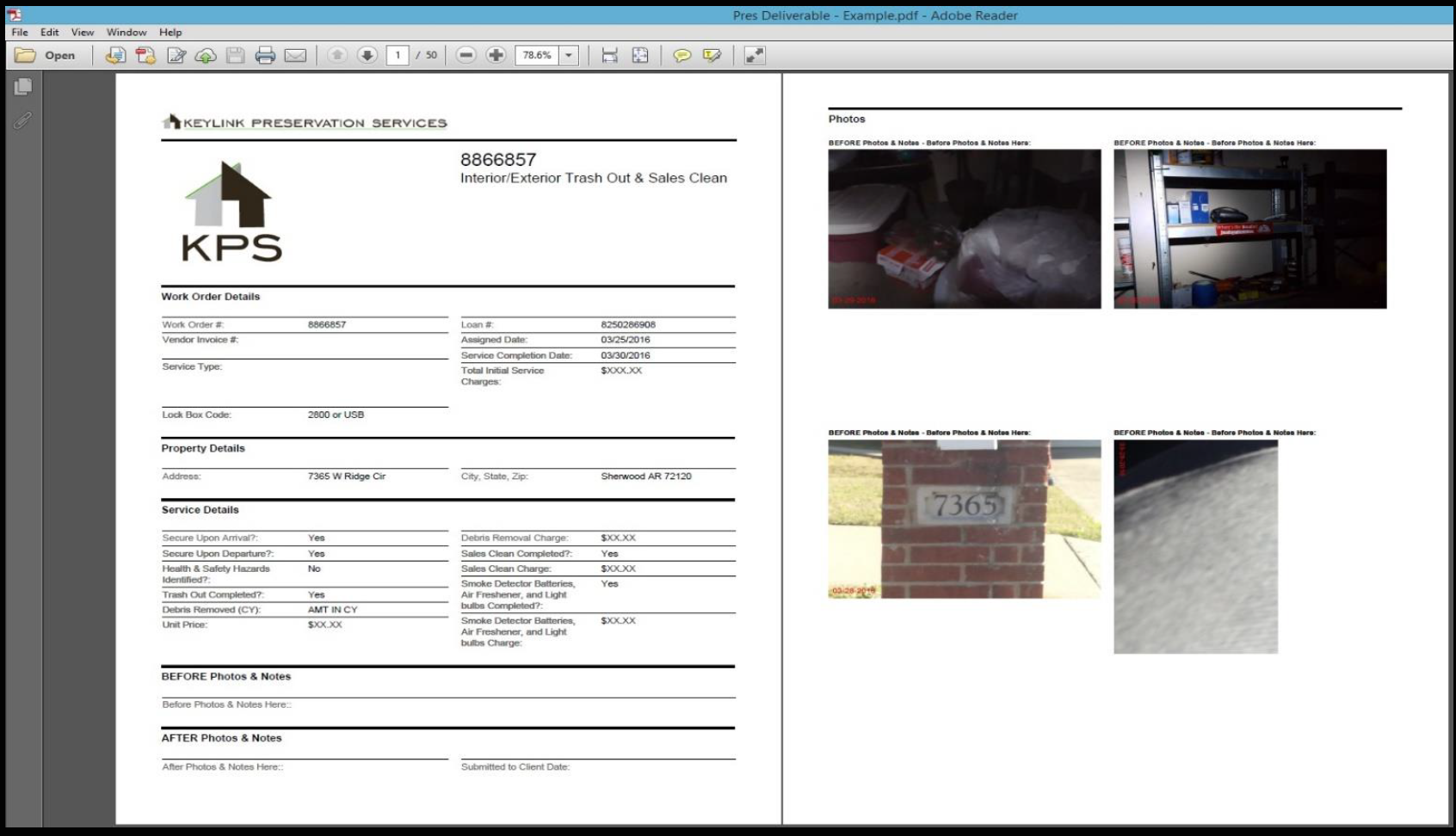Click the Open folder button
Screen dimensions: 1456x836
(46, 55)
